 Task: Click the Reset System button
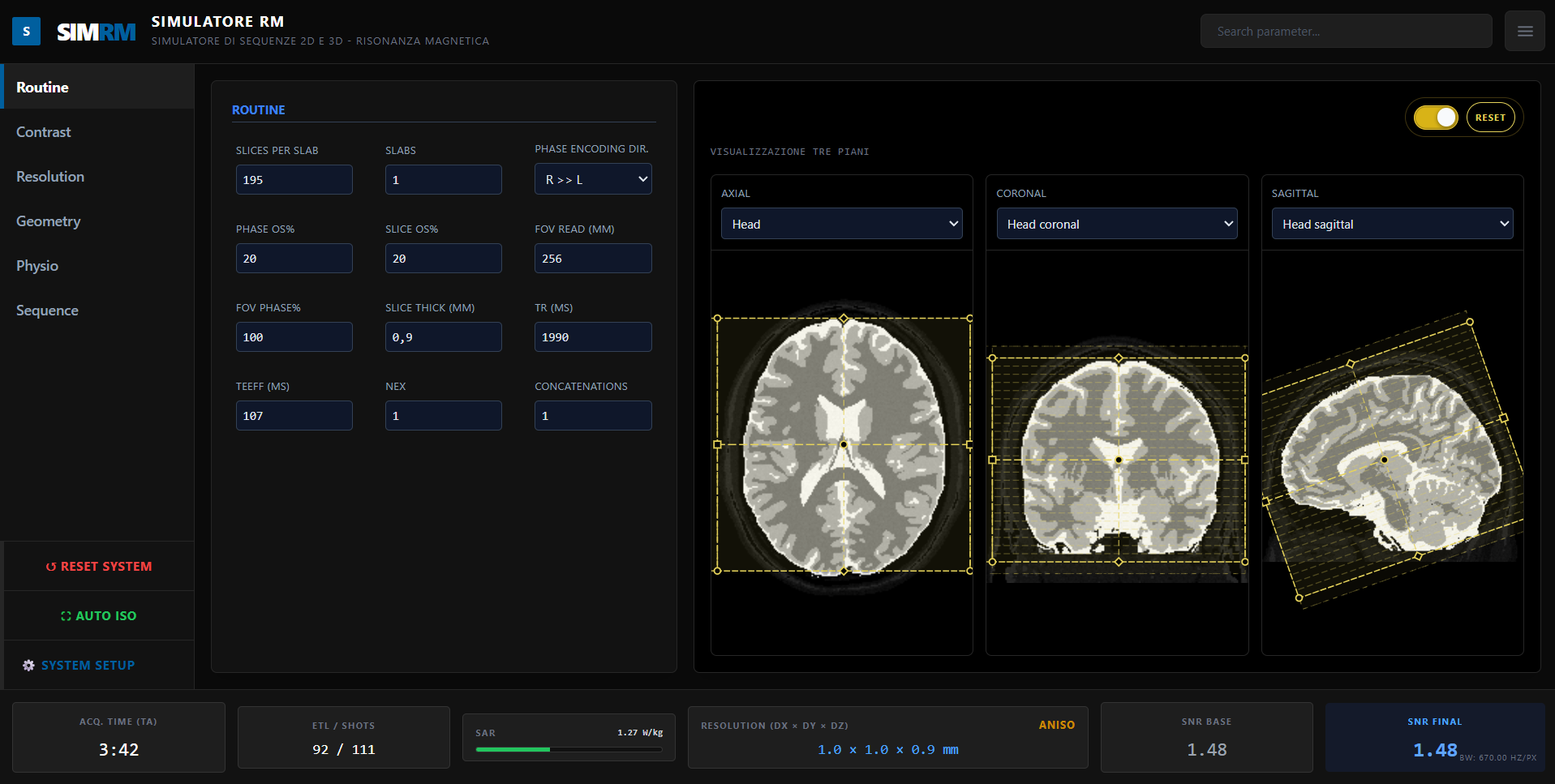coord(99,567)
